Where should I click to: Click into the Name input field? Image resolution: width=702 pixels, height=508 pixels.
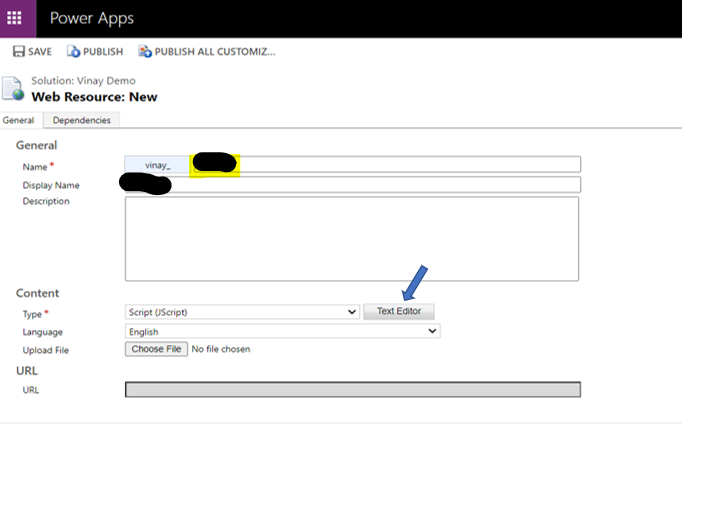[385, 164]
